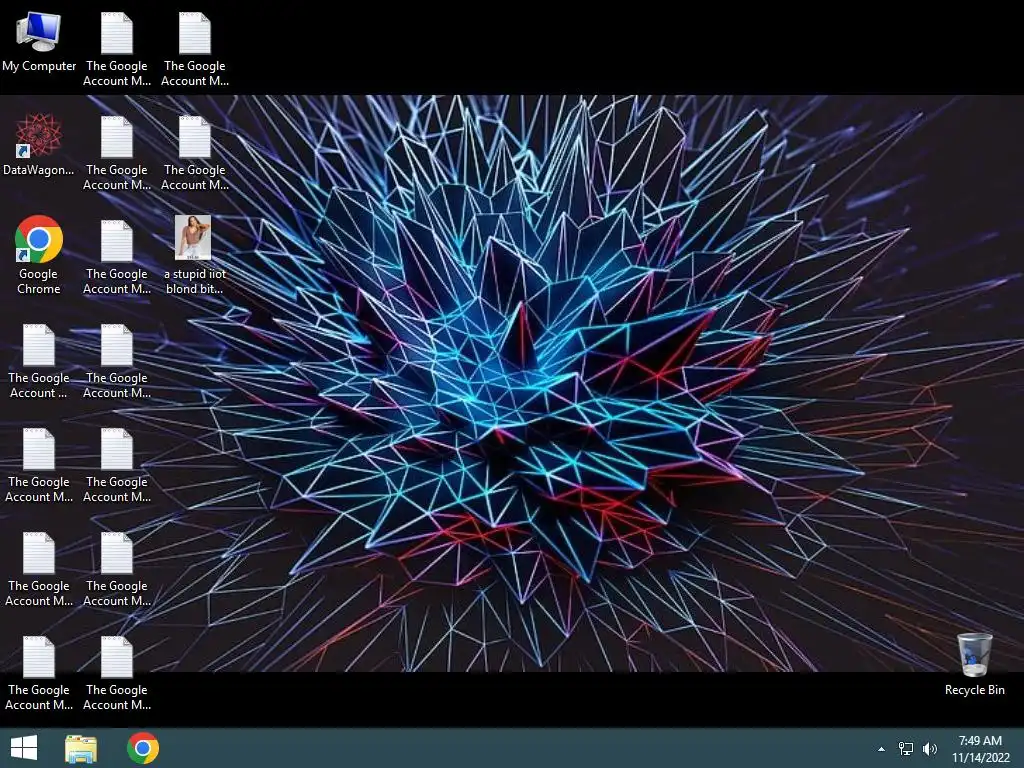Image resolution: width=1024 pixels, height=768 pixels.
Task: Open the Windows Start menu
Action: click(24, 748)
